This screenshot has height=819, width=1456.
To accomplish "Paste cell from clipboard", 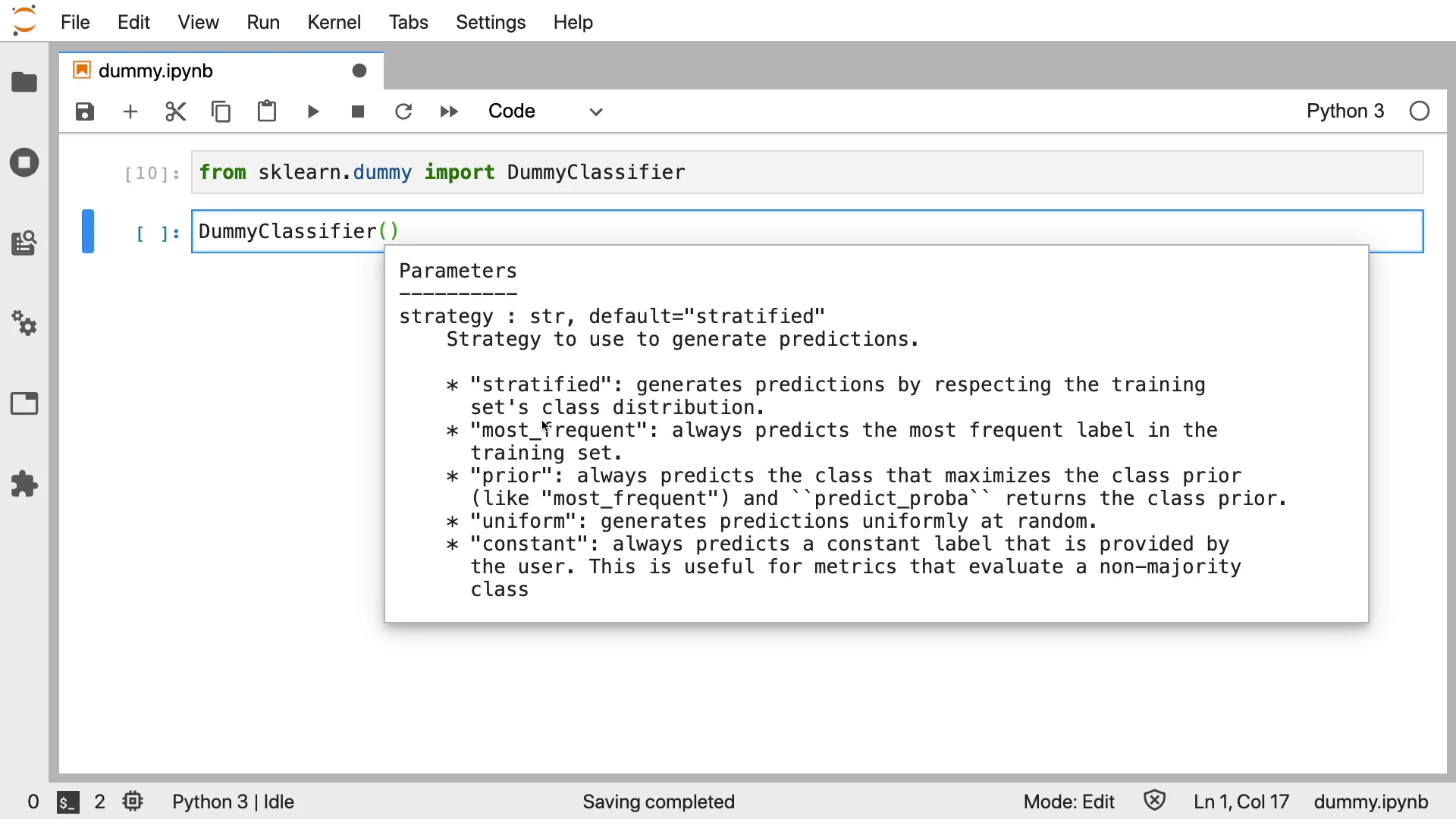I will tap(267, 112).
